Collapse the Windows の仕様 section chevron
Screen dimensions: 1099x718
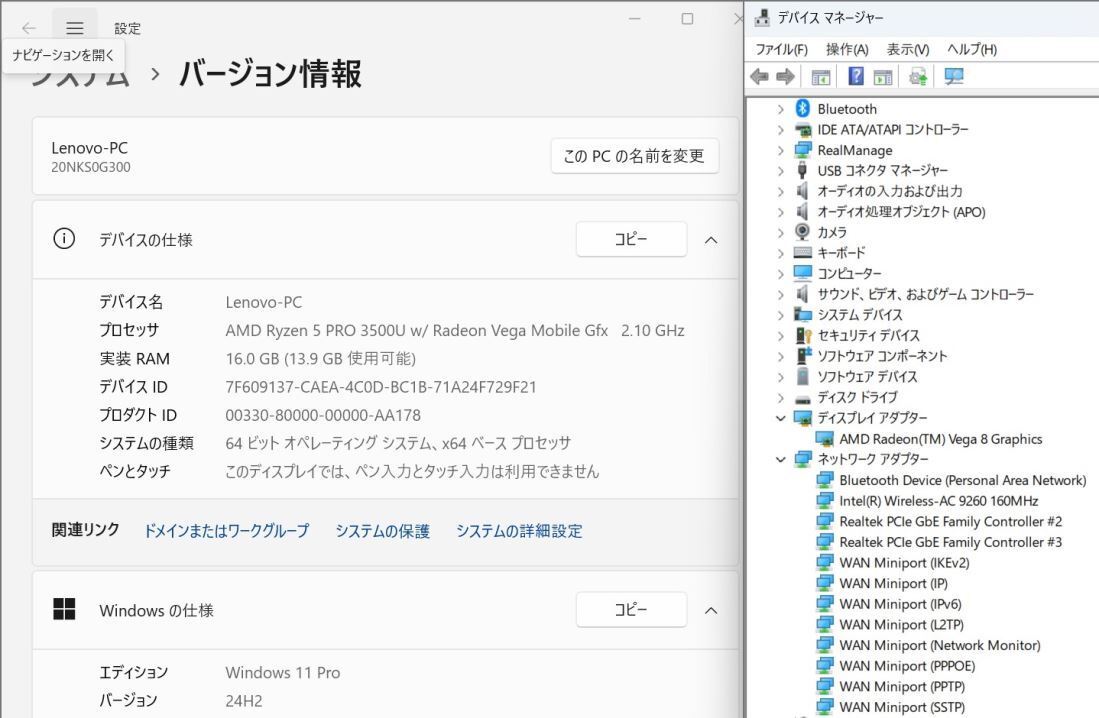[711, 610]
